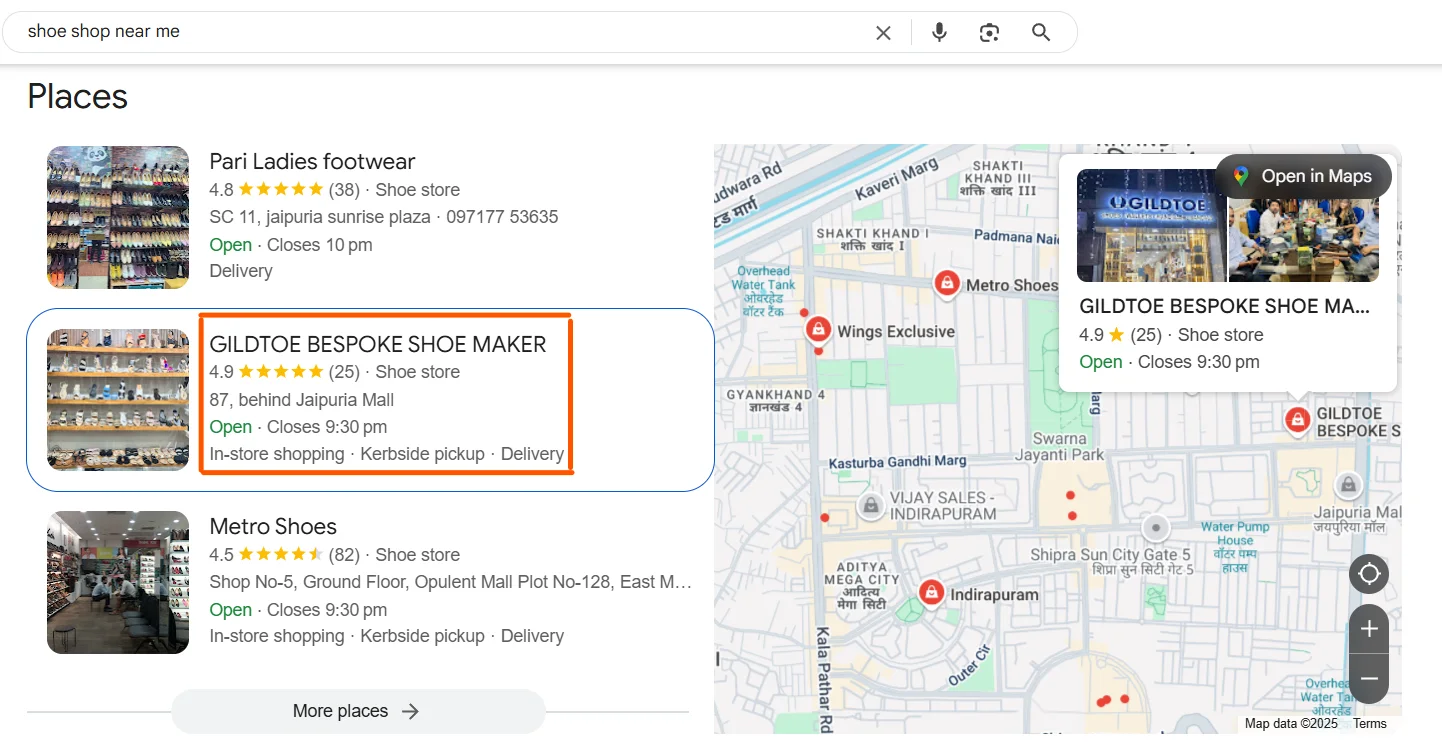
Task: Click Metro Shoes rating 4.5 (82)
Action: pos(284,554)
